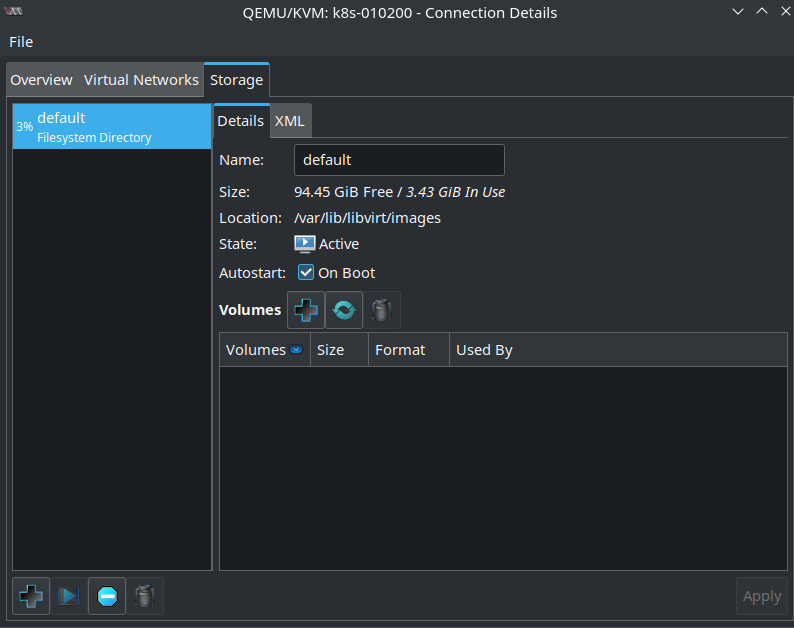This screenshot has height=628, width=794.
Task: Delete volume using trash icon beside refresh
Action: (382, 310)
